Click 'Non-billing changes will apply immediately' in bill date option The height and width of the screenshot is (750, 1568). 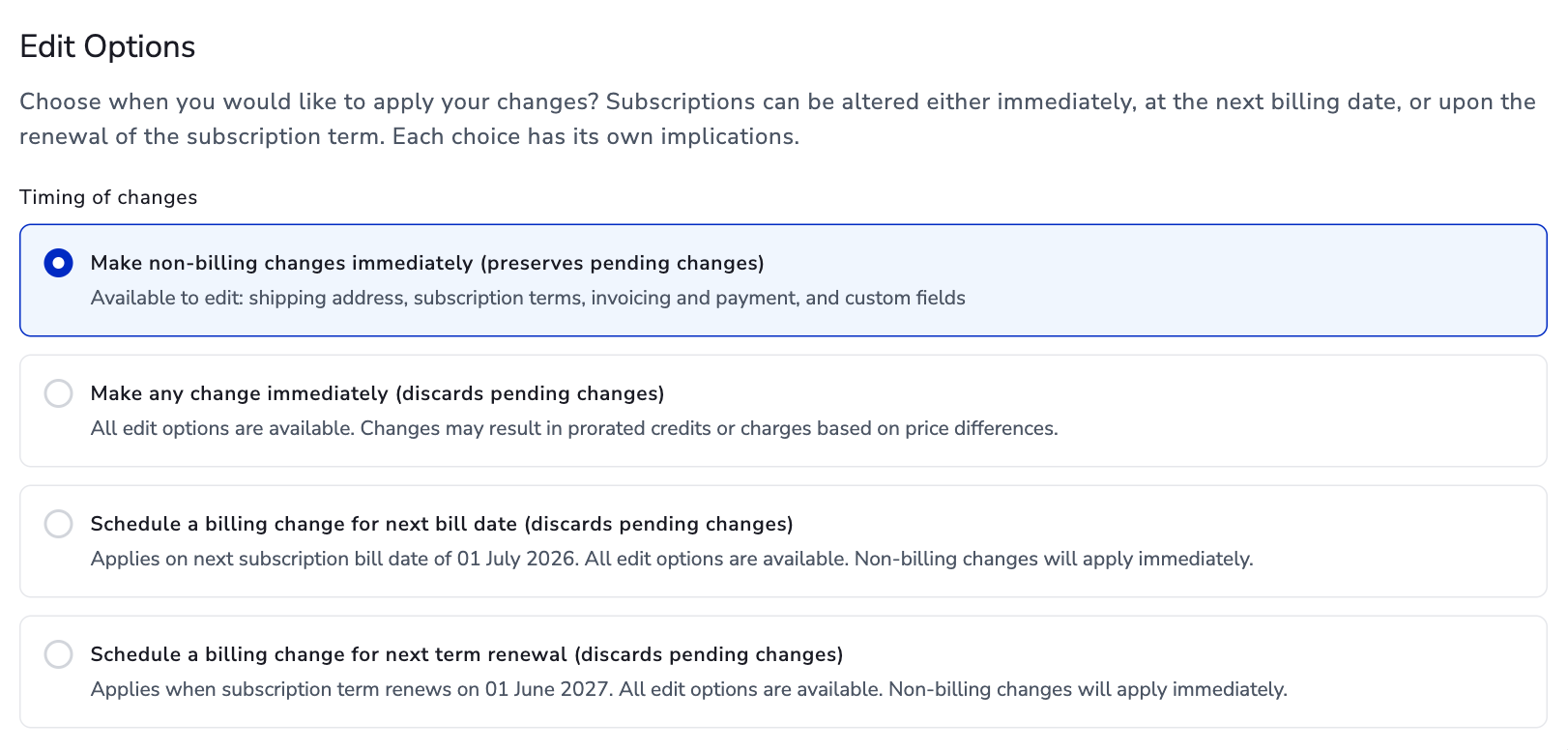[1053, 559]
